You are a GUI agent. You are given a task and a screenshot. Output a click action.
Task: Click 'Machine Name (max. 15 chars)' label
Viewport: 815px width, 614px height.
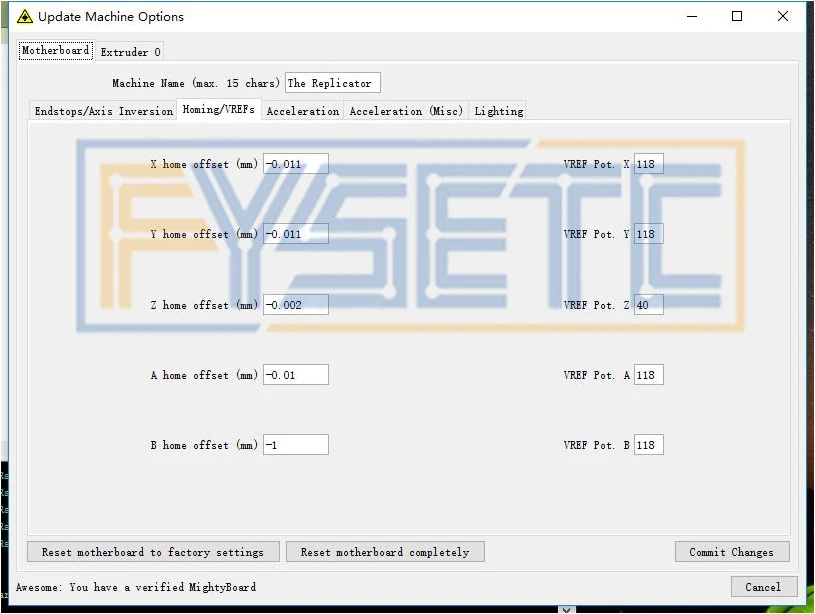coord(196,83)
